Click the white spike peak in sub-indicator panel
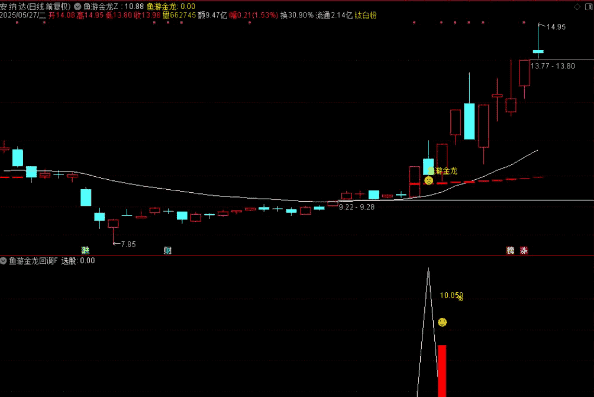594x397 pixels. (428, 270)
